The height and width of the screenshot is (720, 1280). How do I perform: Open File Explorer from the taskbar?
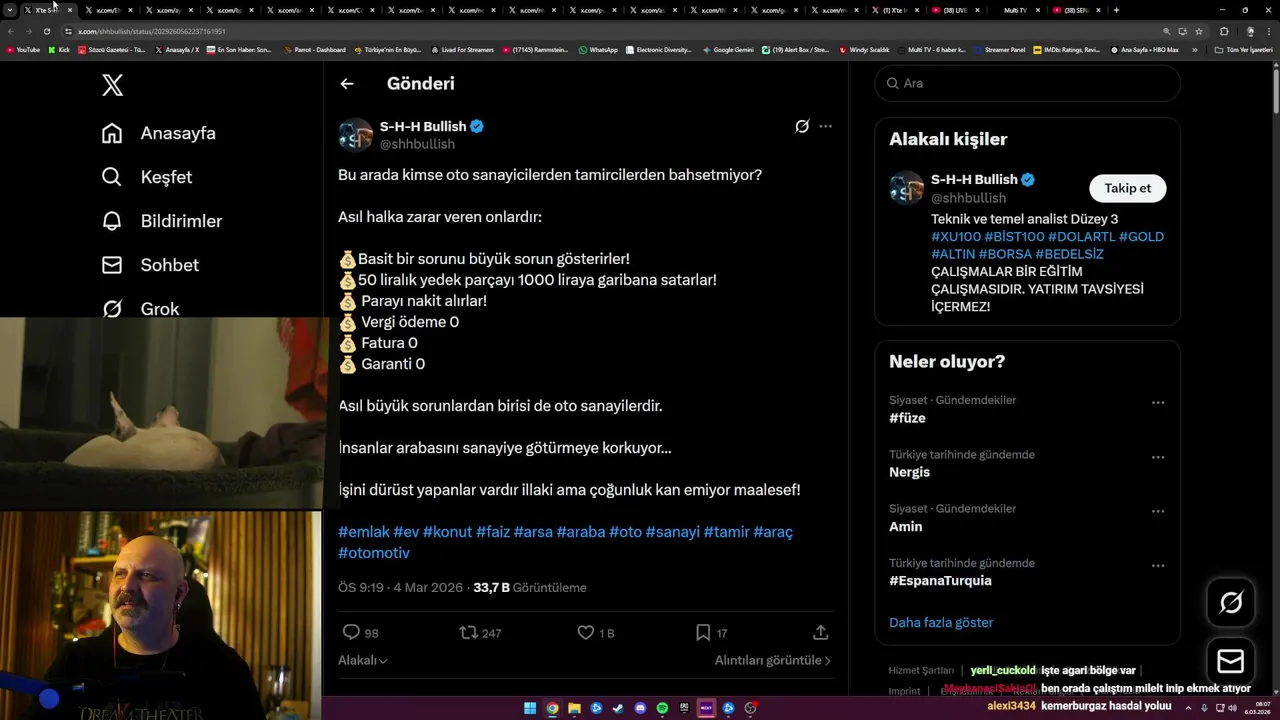[x=574, y=708]
